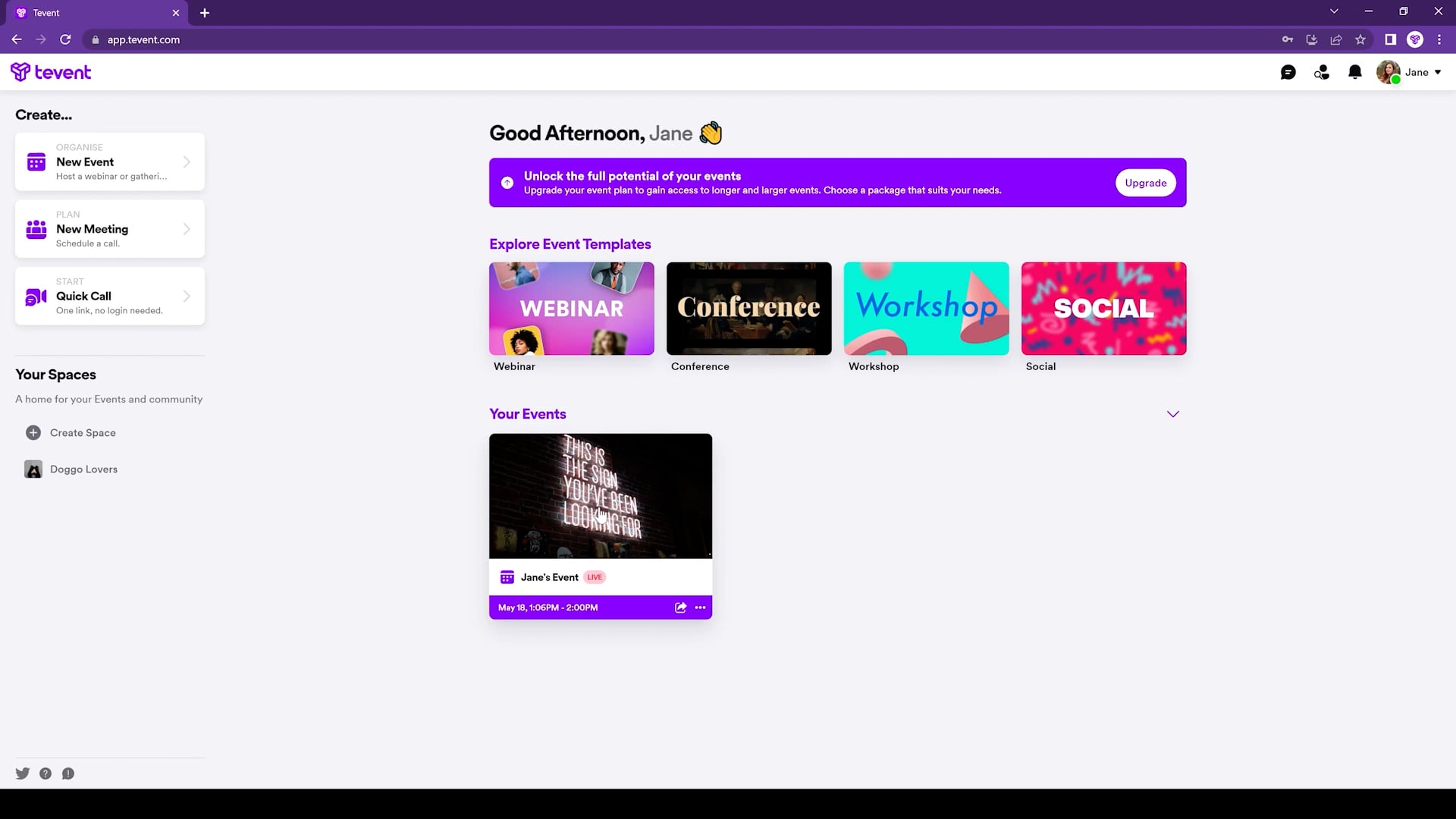Click the Create Space label

tap(83, 433)
